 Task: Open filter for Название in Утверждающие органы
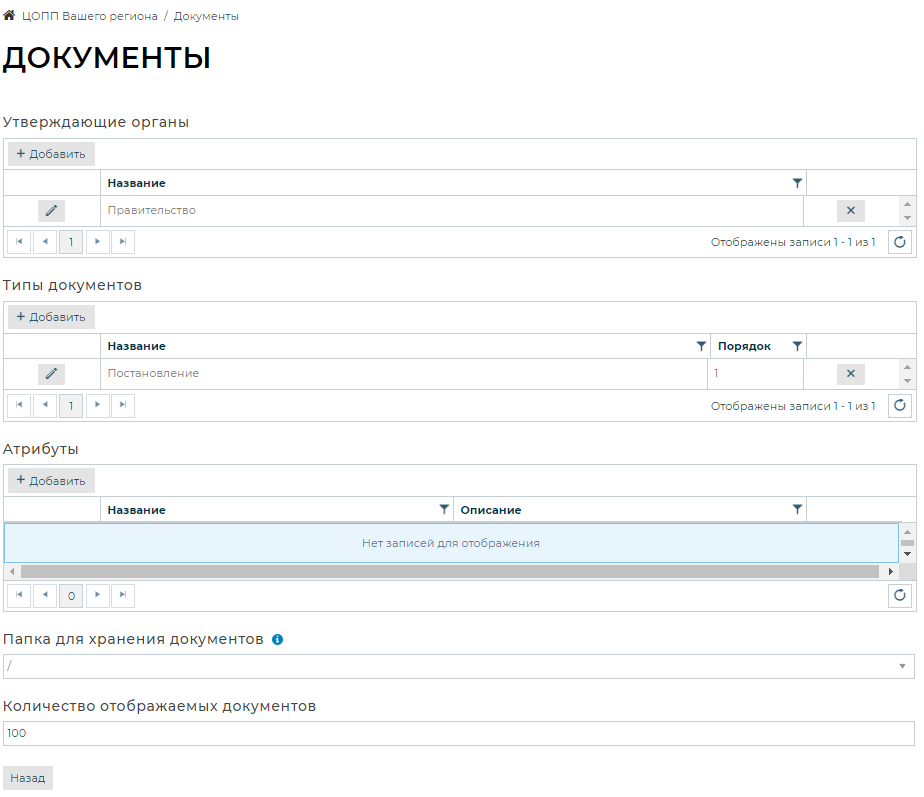(x=797, y=183)
